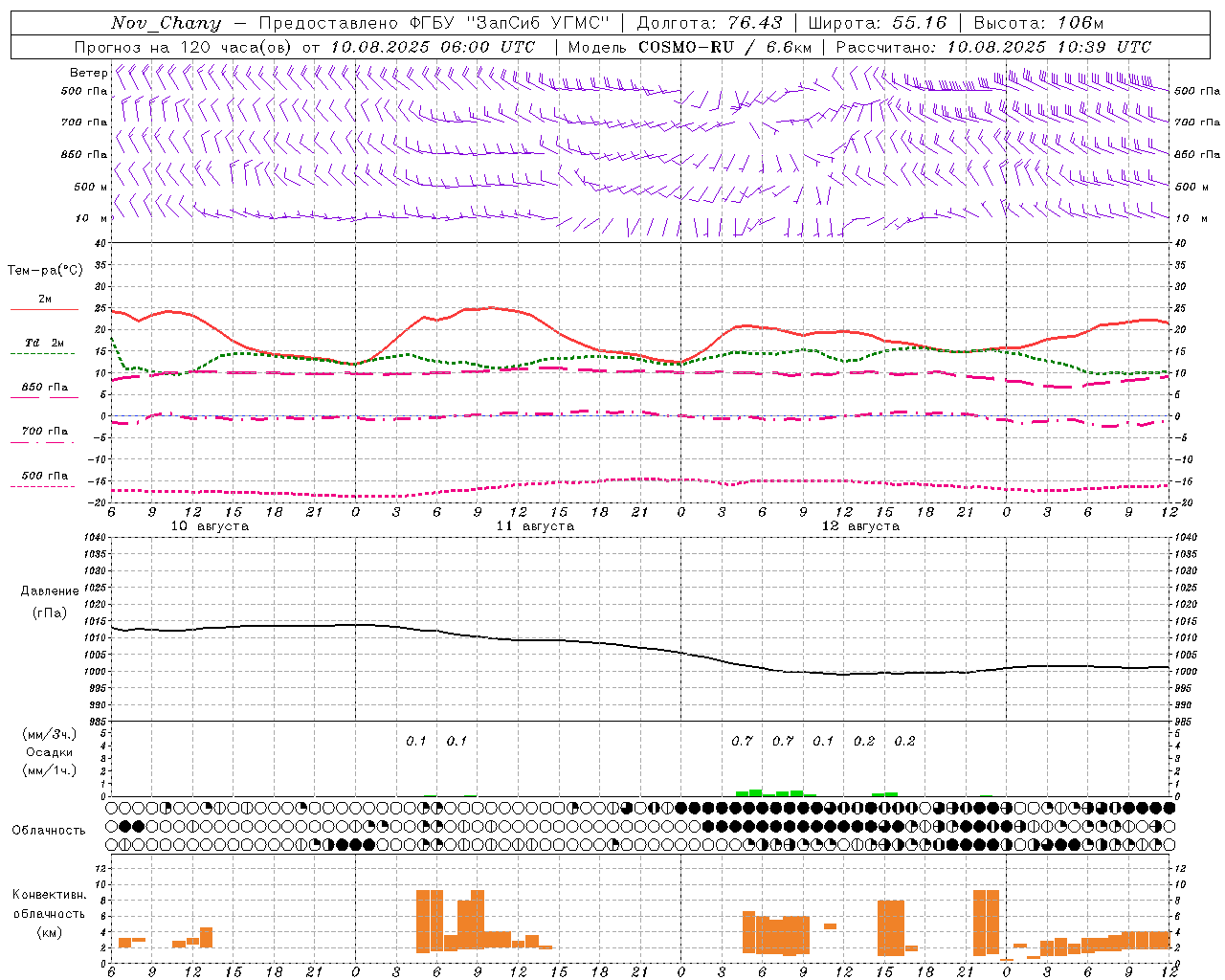
Task: Click the 'Тем-ра(°C)' temperature panel label
Action: click(45, 271)
